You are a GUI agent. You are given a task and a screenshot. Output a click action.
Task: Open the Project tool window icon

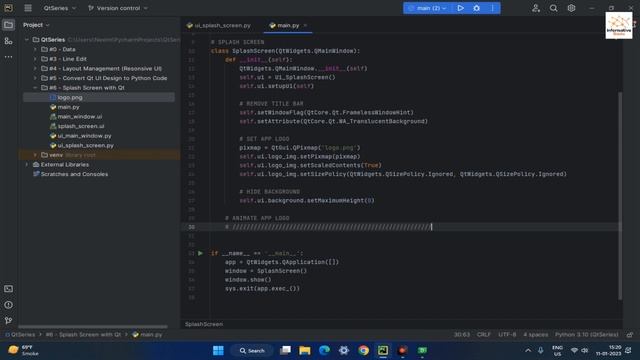point(8,25)
